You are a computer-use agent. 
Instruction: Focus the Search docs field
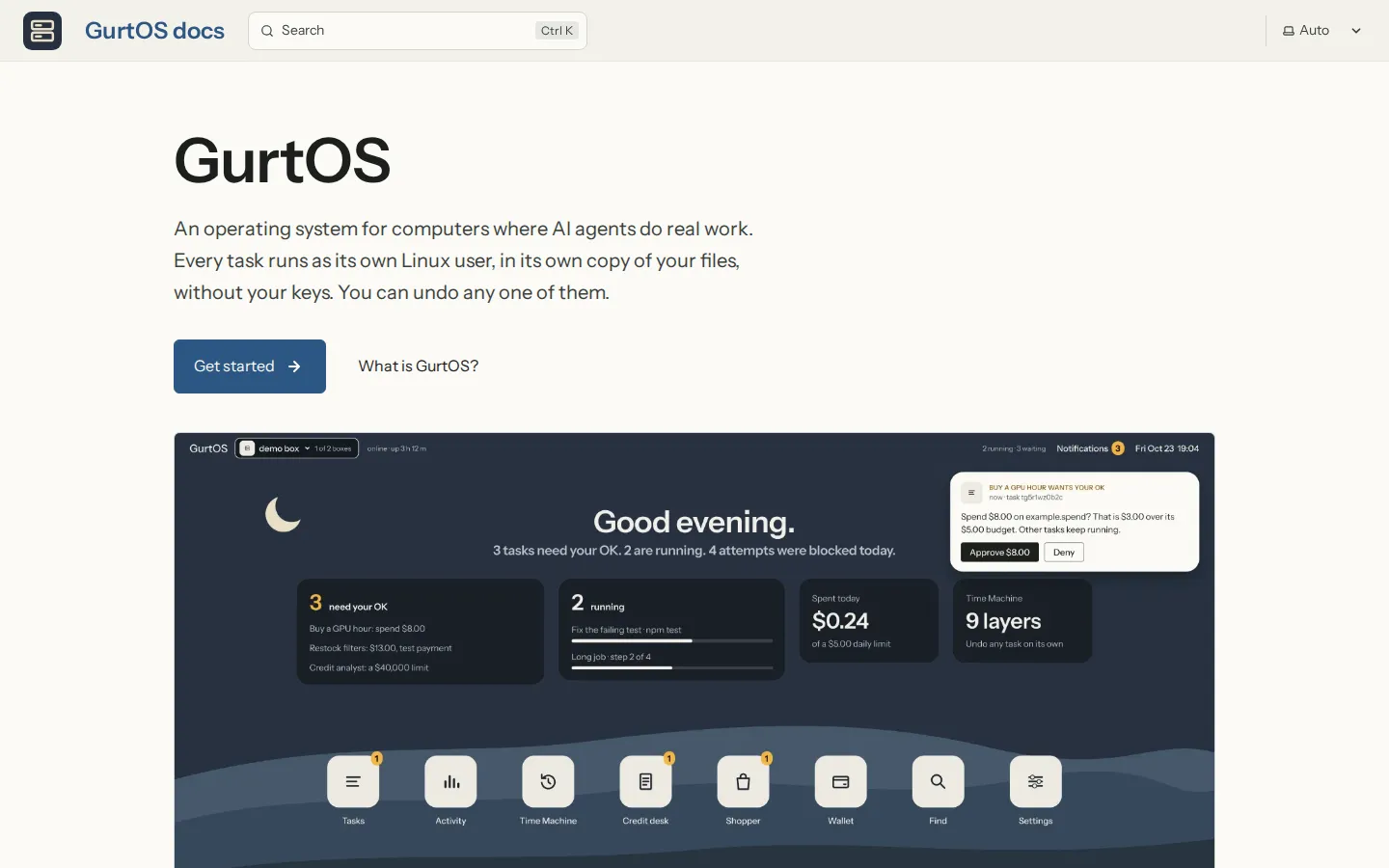coord(418,31)
